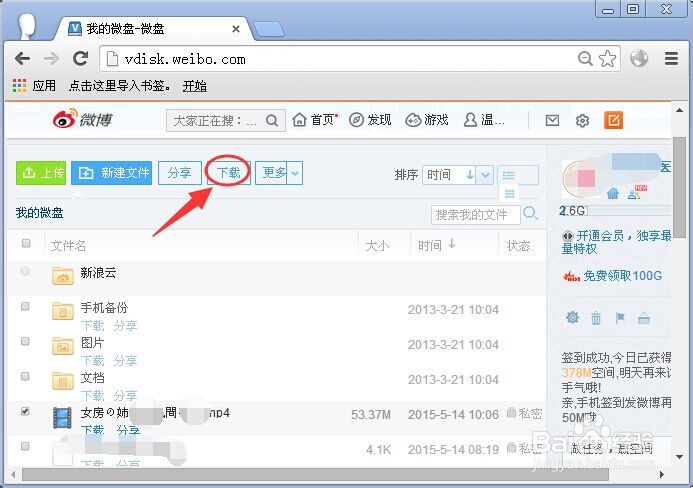Click the 图片 folder icon
The height and width of the screenshot is (488, 693).
(x=63, y=346)
